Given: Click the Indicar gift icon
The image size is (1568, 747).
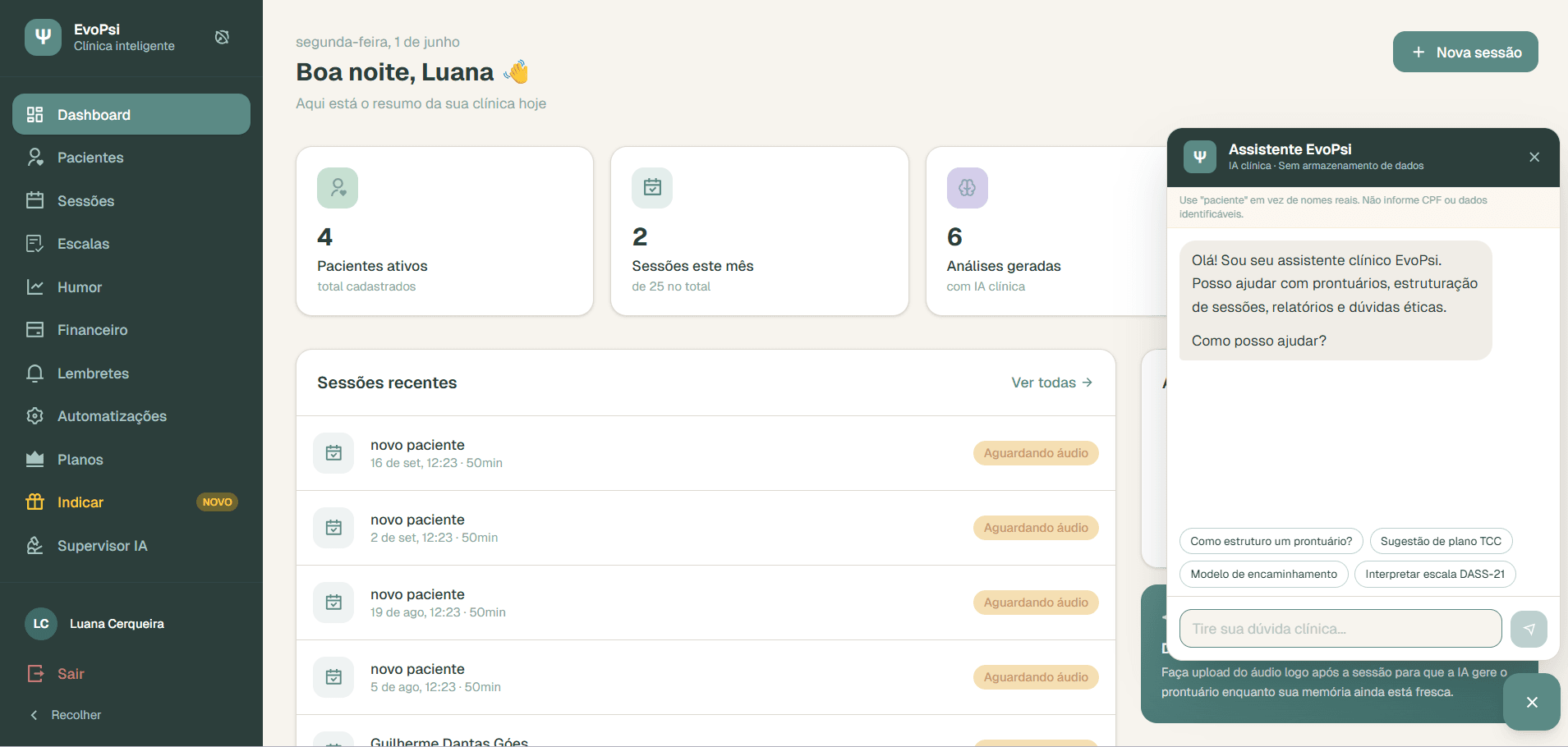Looking at the screenshot, I should (x=34, y=502).
